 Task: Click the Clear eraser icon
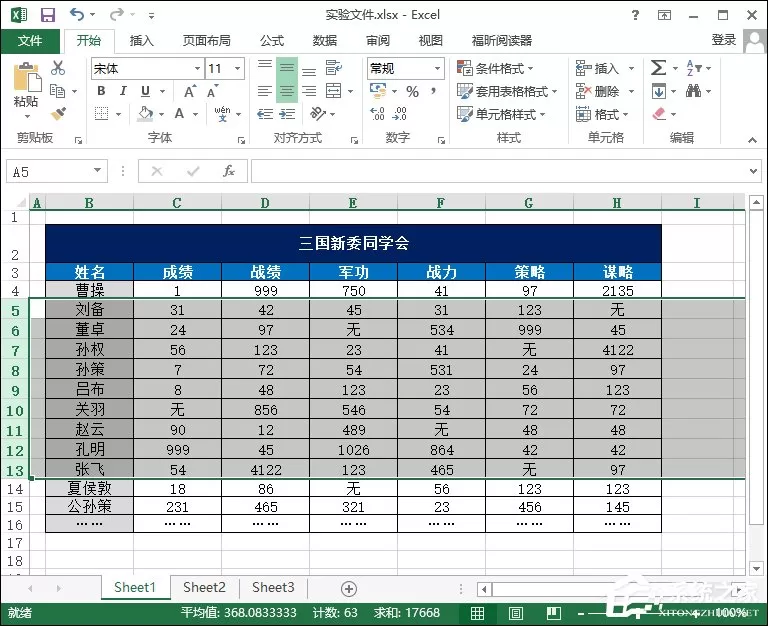659,114
